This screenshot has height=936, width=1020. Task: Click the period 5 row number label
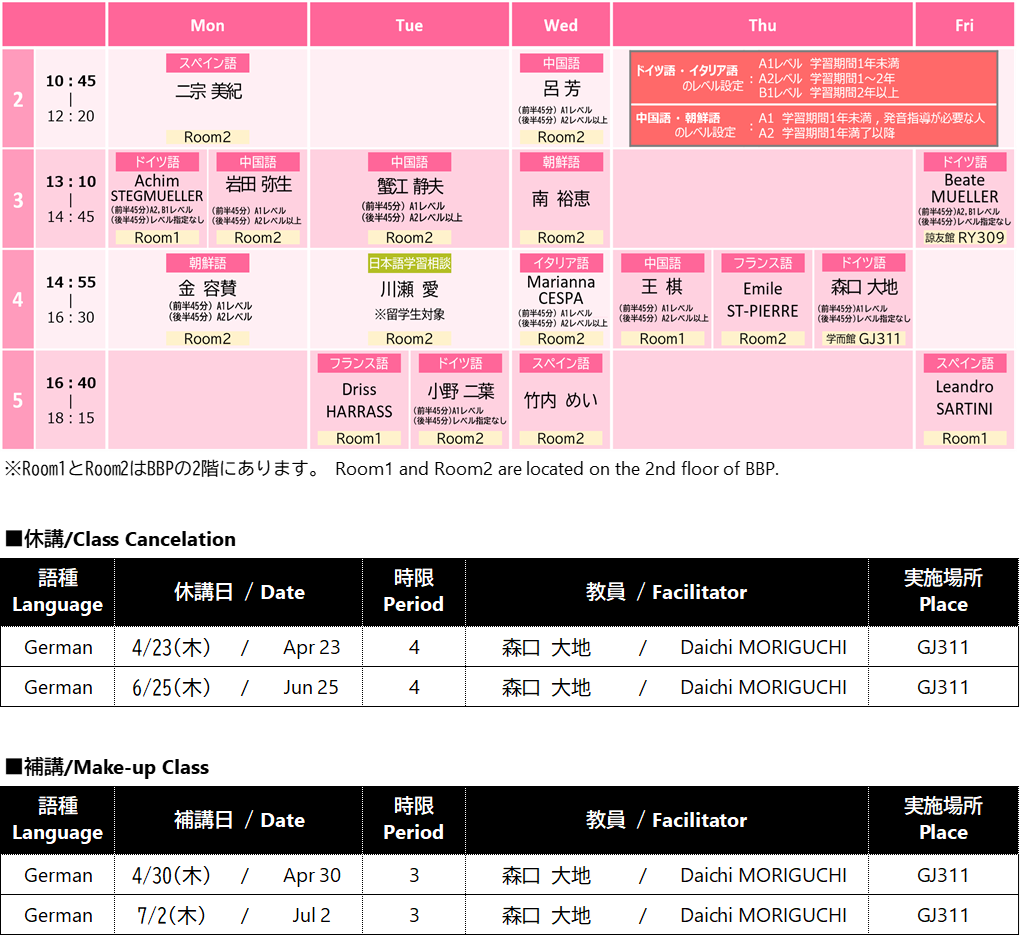[x=18, y=400]
